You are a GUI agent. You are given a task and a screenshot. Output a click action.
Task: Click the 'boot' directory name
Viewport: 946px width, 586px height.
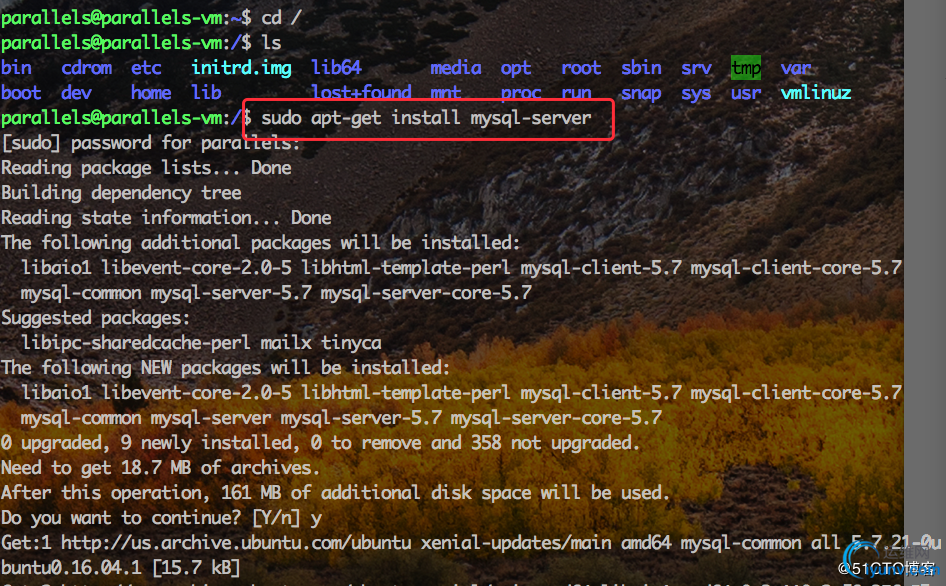click(21, 93)
